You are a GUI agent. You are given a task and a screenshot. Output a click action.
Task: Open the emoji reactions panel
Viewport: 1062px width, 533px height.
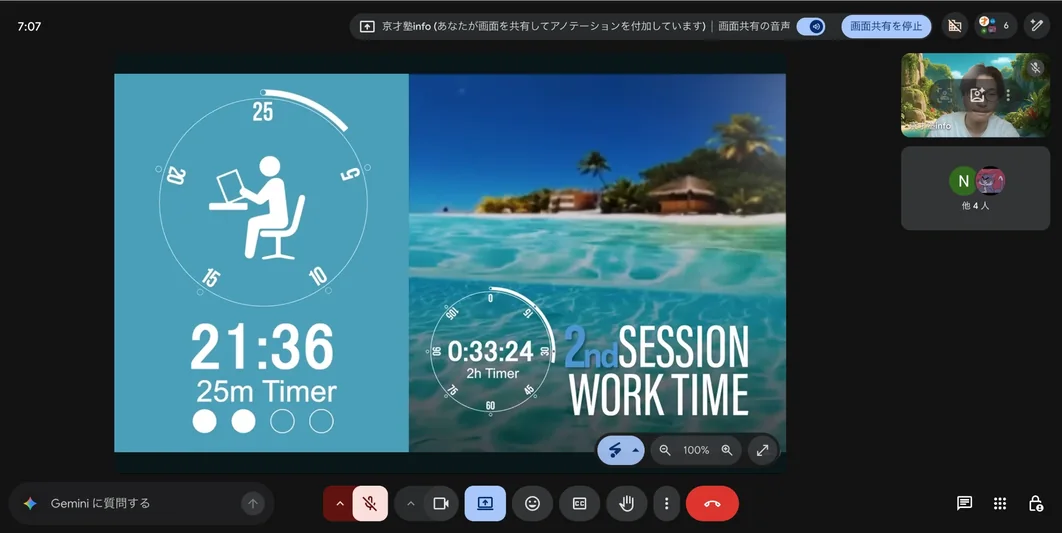532,503
